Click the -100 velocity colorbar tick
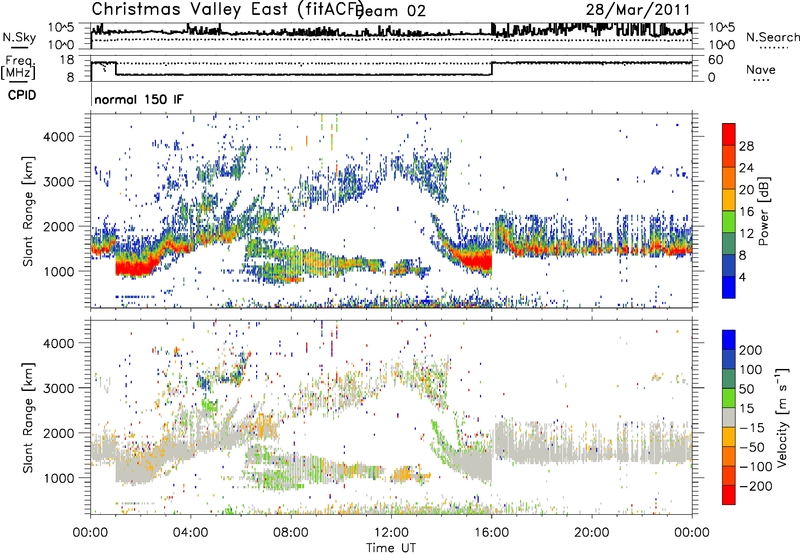The image size is (800, 554). [756, 466]
